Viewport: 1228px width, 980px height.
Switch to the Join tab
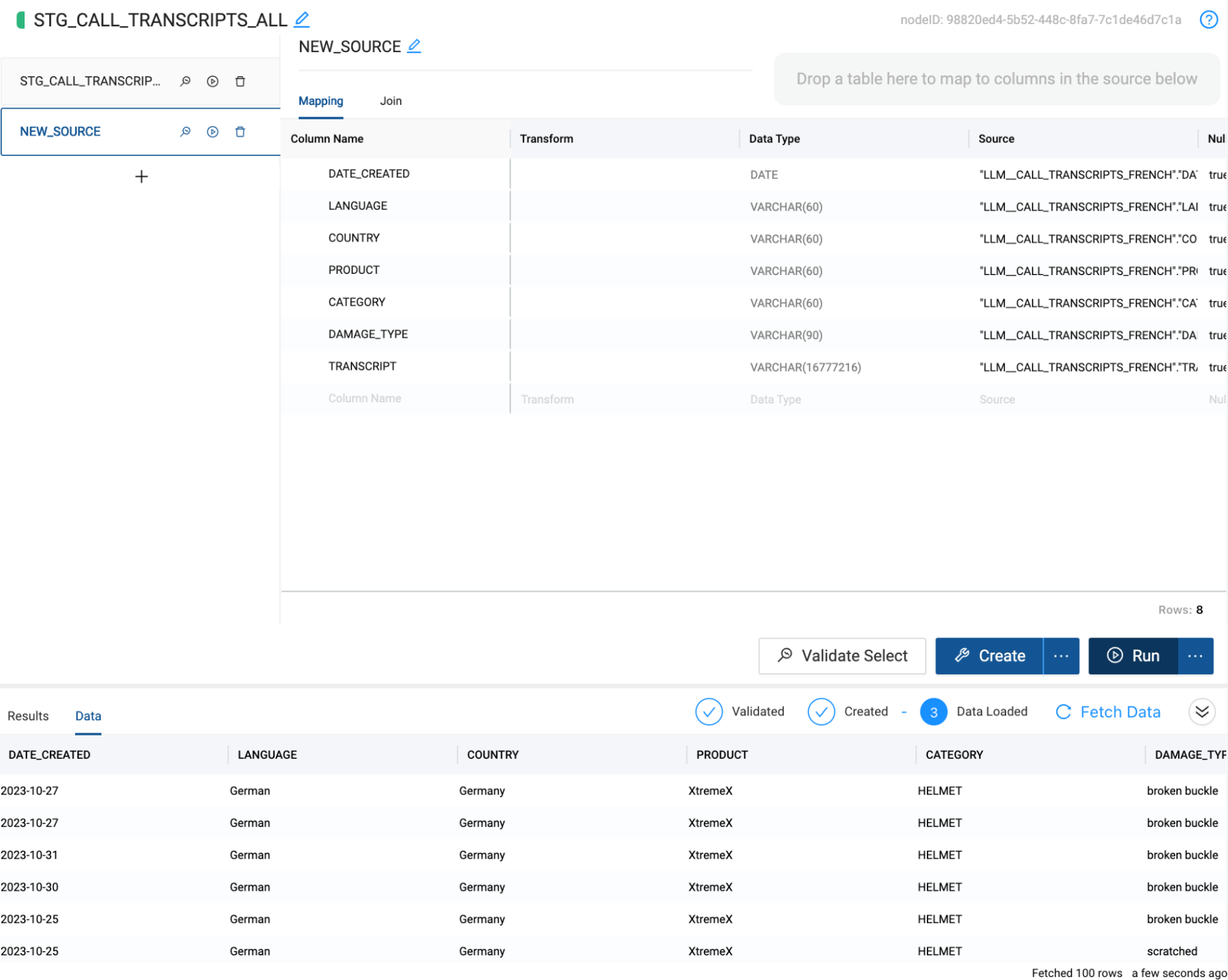[x=391, y=101]
